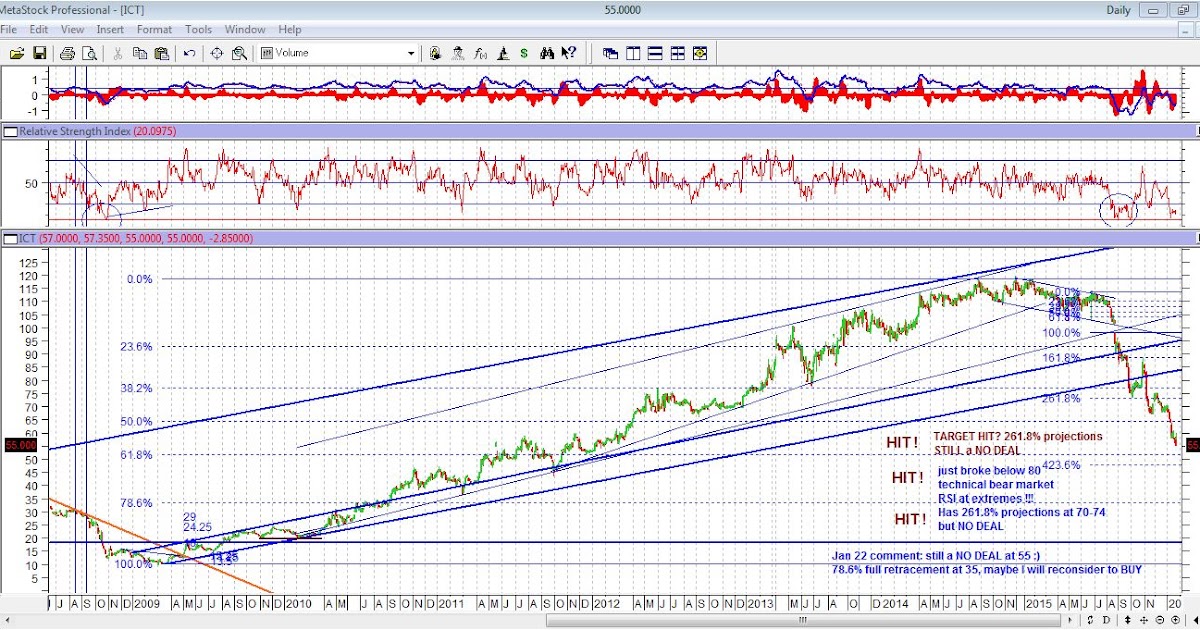Zoom out using the minus magnifier
This screenshot has width=1200, height=630.
[1159, 620]
